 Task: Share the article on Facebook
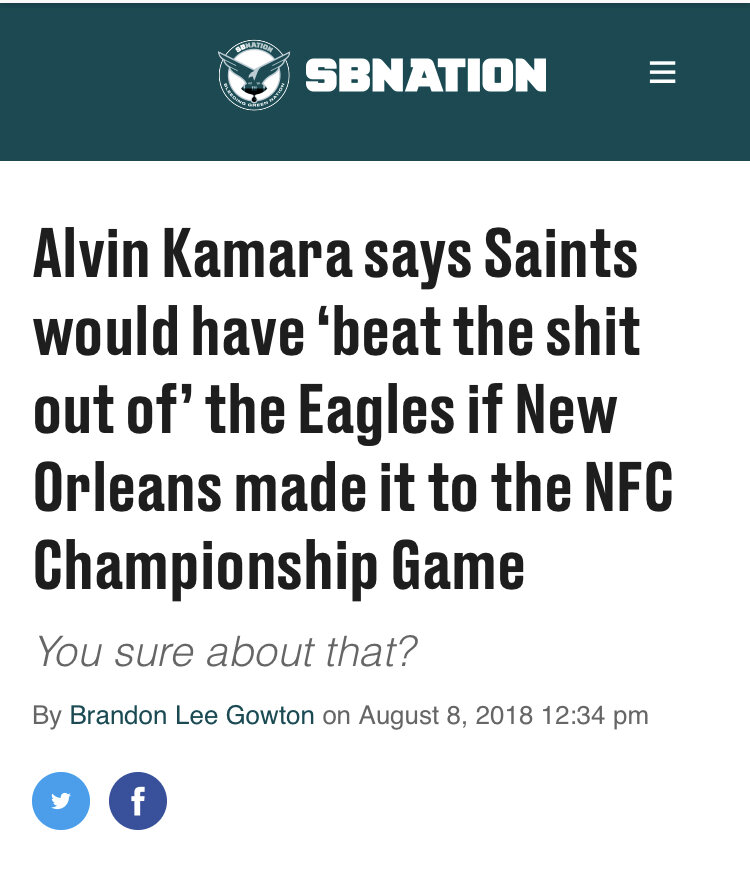pos(138,801)
